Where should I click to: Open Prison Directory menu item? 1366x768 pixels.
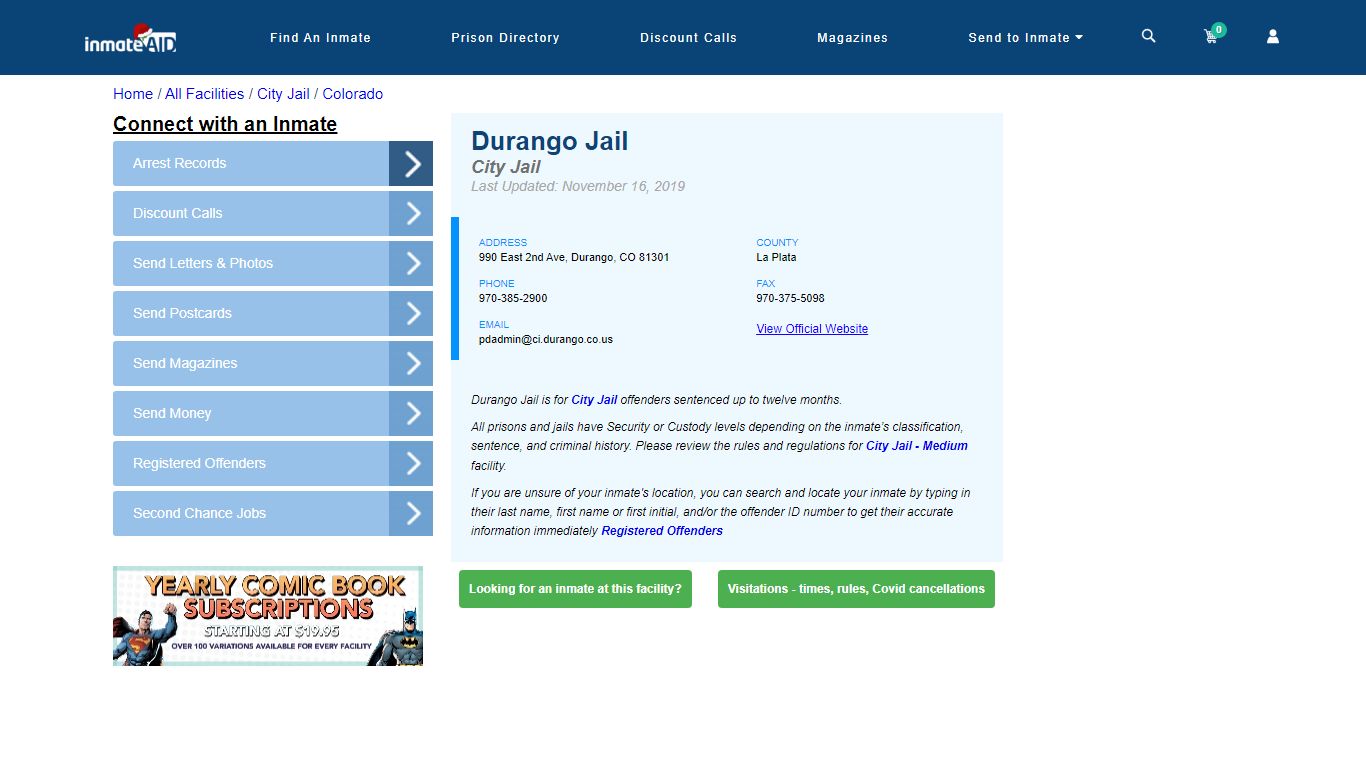tap(505, 38)
